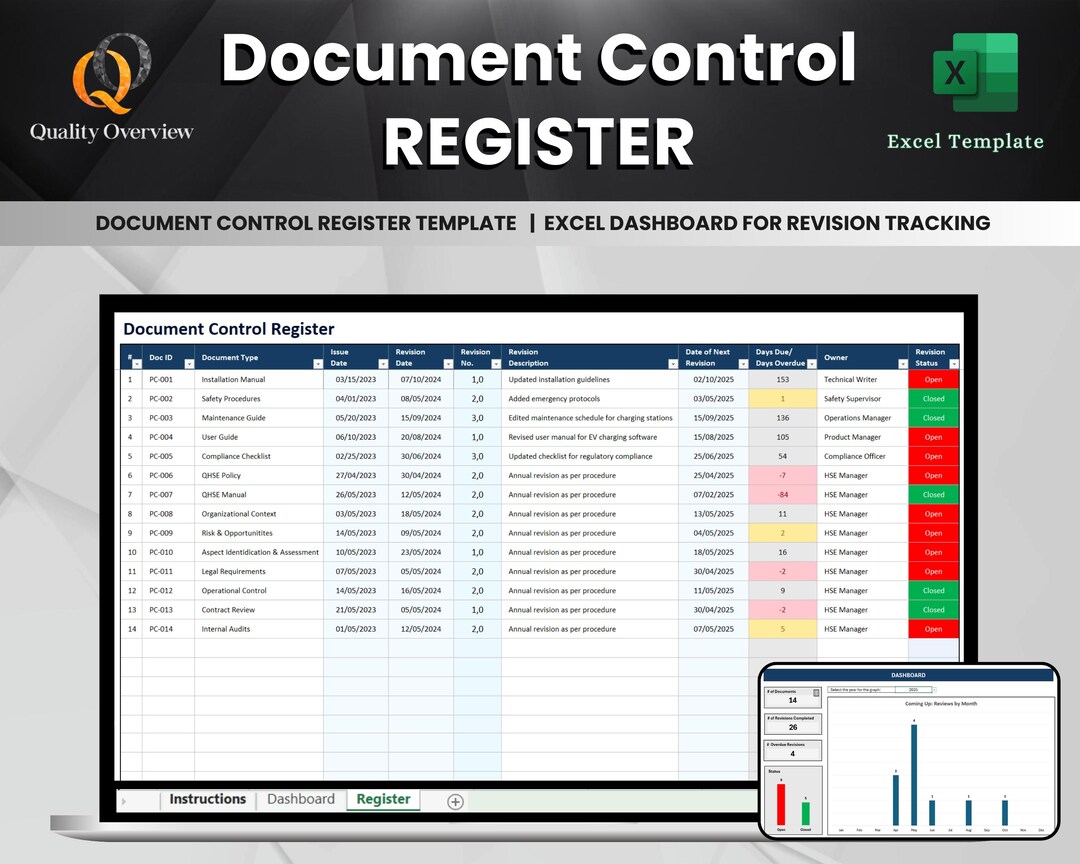Open the Date of Next Revision filter dropdown
1080x864 pixels.
(x=742, y=363)
